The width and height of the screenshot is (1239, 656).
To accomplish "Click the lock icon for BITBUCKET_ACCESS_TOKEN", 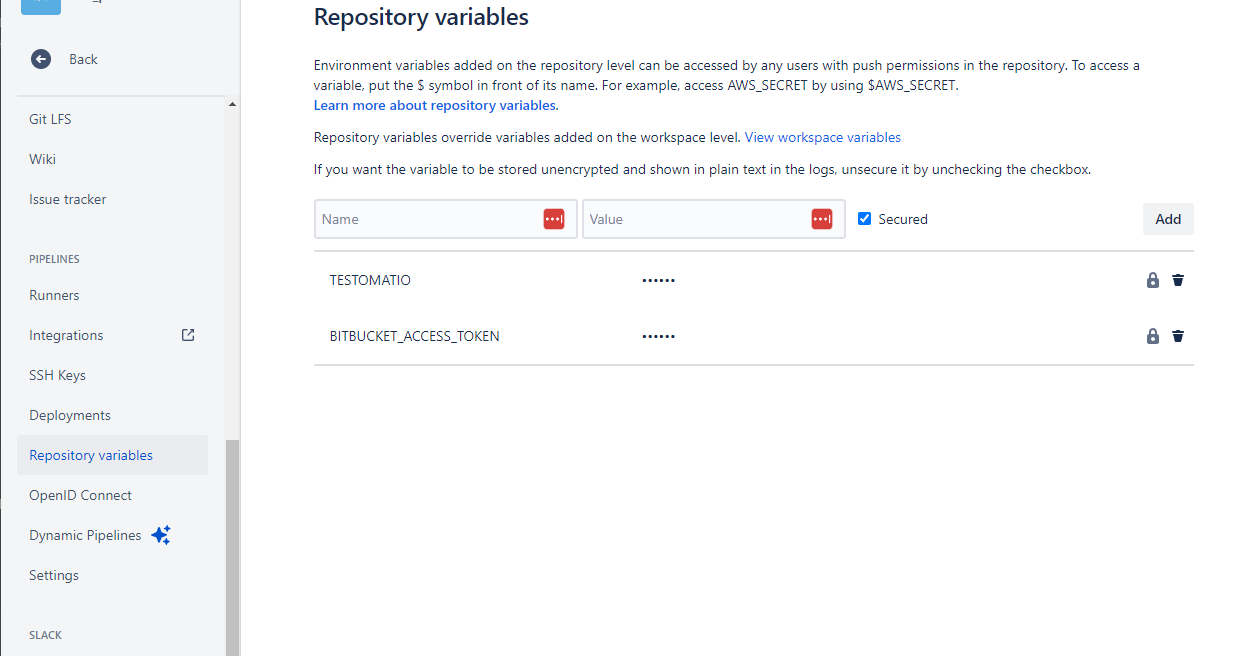I will pyautogui.click(x=1153, y=336).
